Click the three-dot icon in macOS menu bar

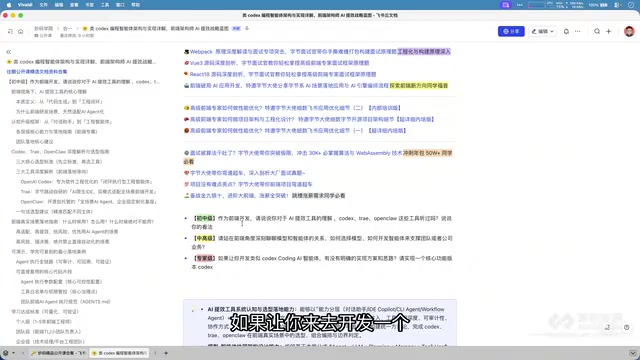click(x=520, y=5)
